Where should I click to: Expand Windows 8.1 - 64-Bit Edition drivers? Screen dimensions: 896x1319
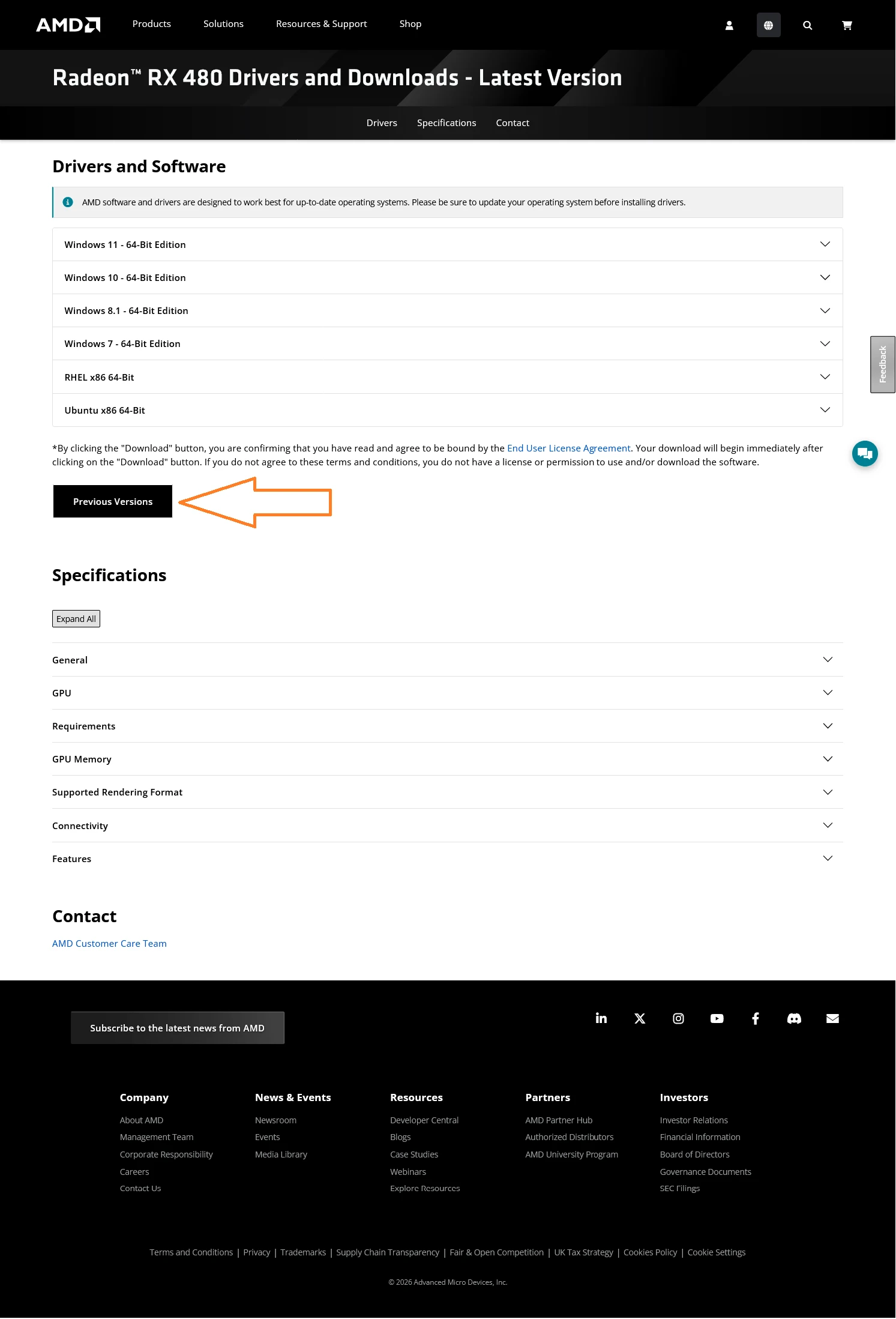pos(448,310)
